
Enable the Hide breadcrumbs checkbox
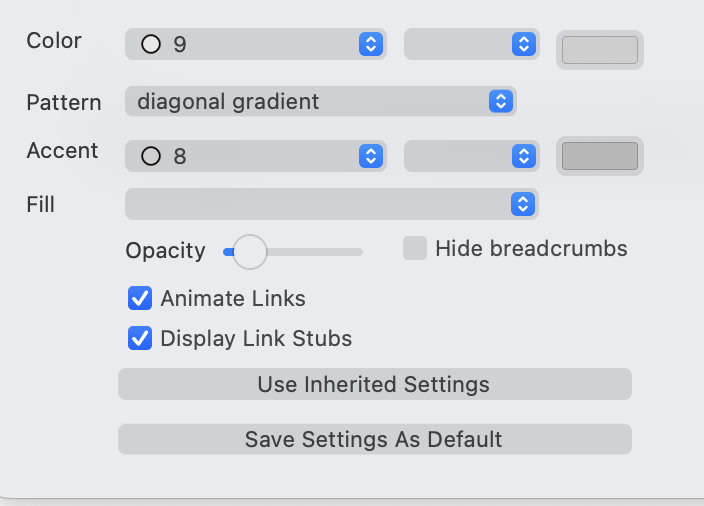tap(415, 248)
